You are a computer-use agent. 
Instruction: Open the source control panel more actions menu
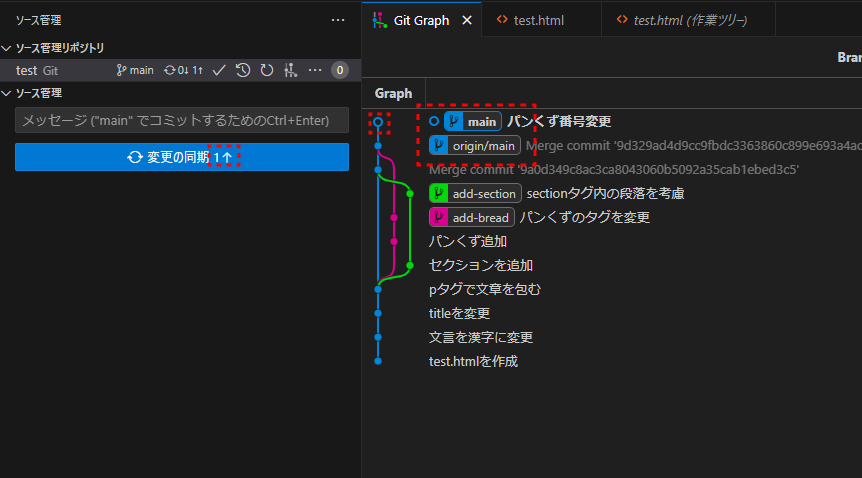(x=338, y=20)
